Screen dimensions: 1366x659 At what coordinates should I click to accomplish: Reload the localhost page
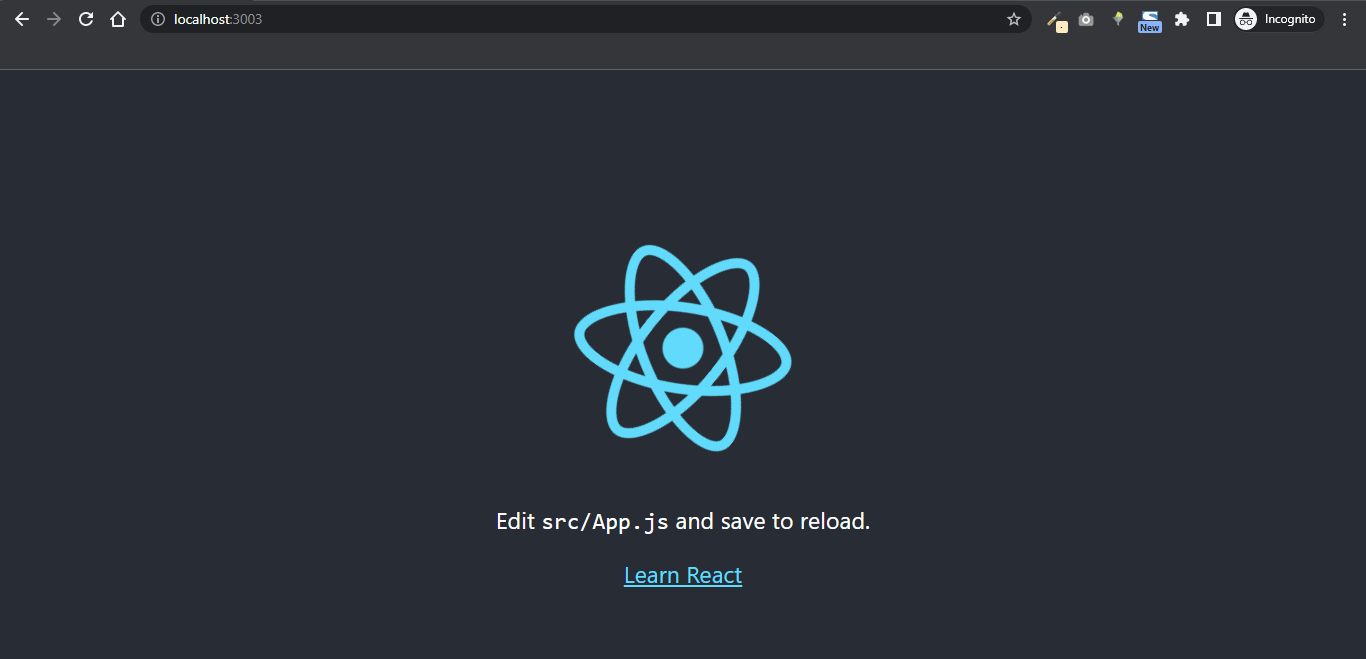click(86, 19)
